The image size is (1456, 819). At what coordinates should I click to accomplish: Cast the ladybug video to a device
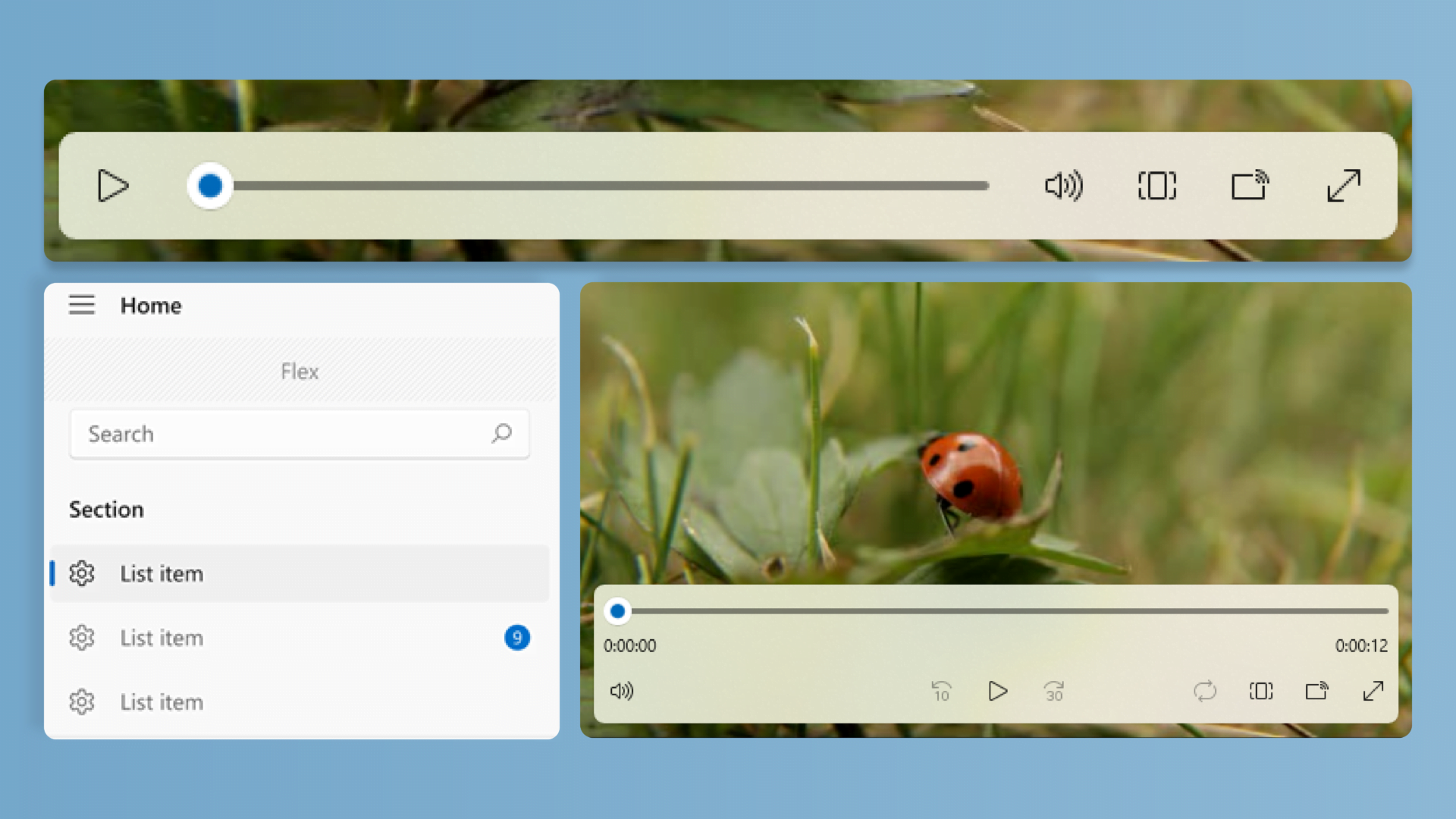(x=1317, y=691)
